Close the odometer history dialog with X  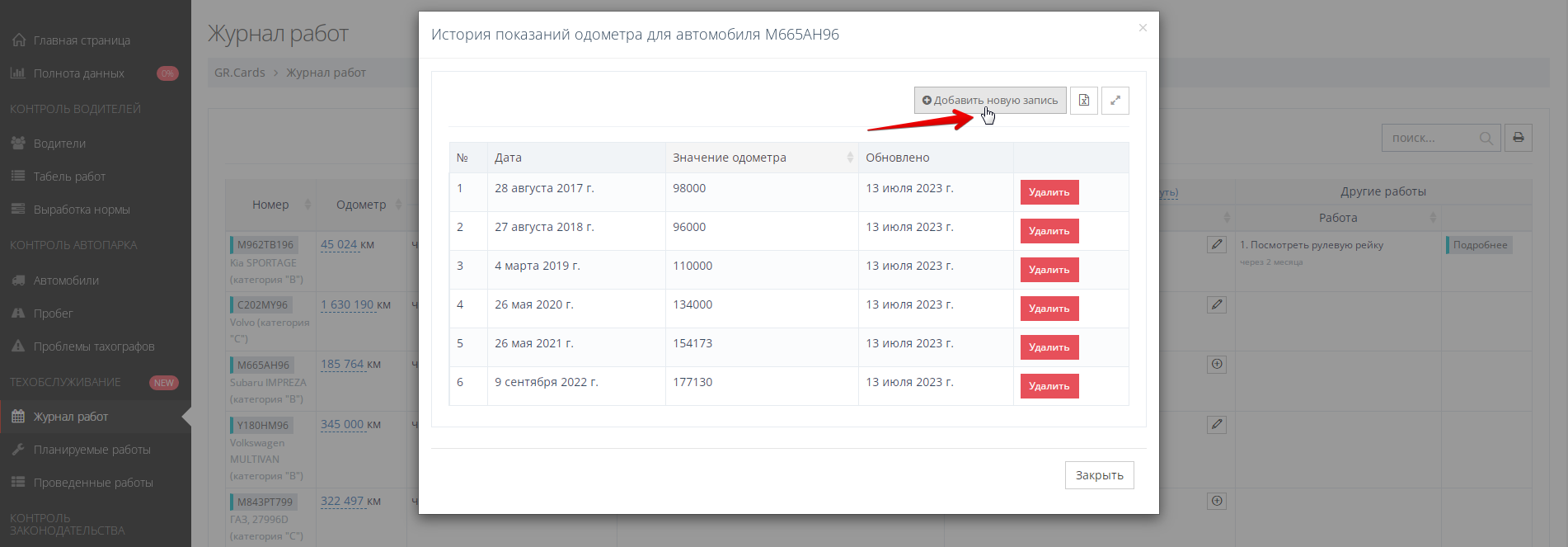1143,28
